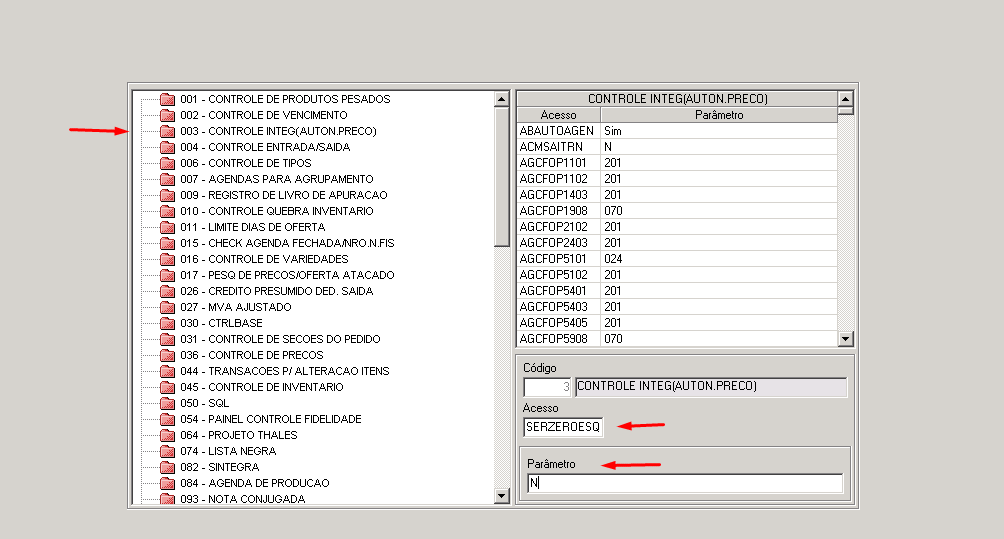Click the grid title CONTROLE INTEG(AUTON.PRECO)
The image size is (1004, 539).
[x=677, y=99]
